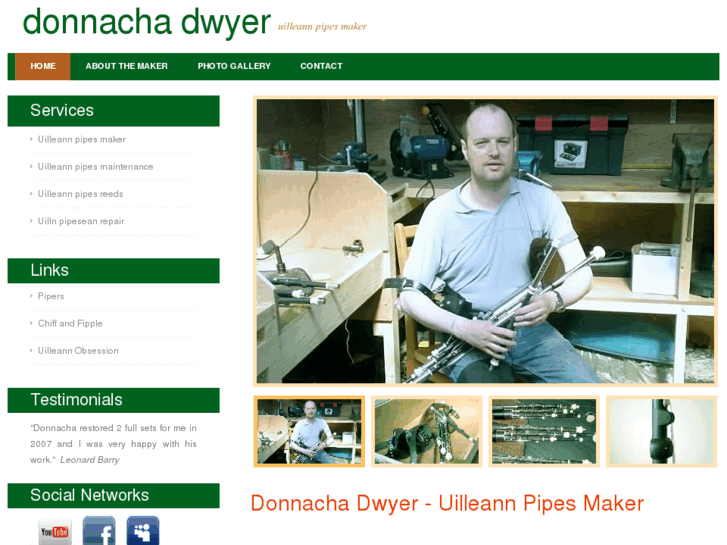
Task: Open About The Maker page
Action: coord(127,66)
